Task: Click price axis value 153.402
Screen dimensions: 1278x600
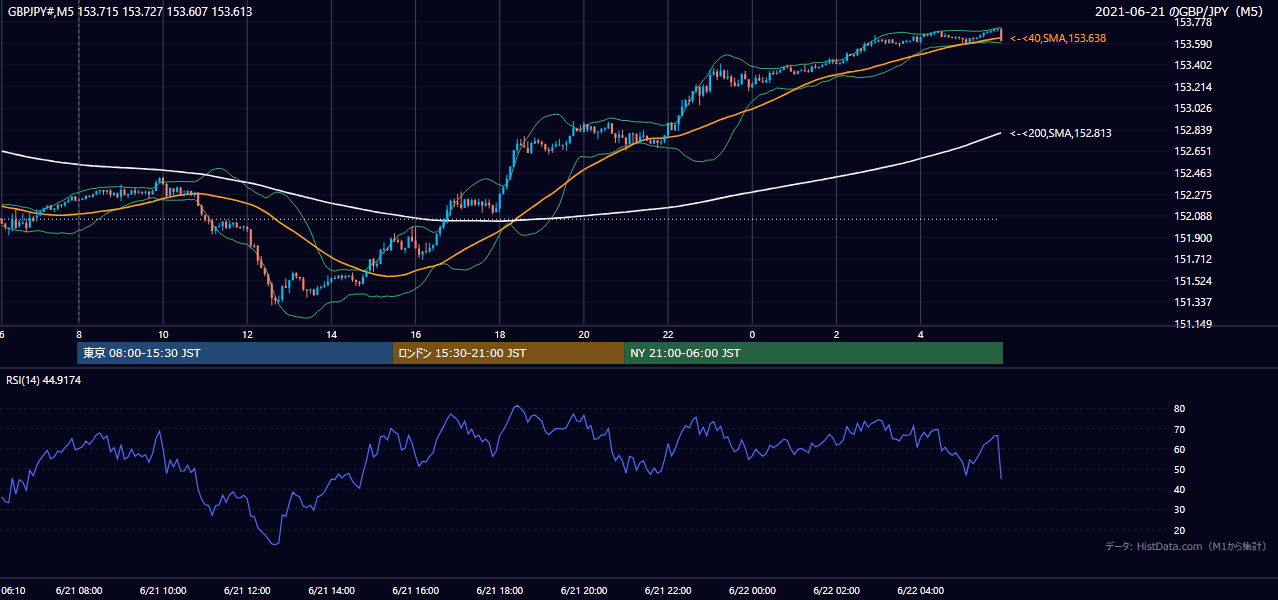Action: [x=1192, y=65]
